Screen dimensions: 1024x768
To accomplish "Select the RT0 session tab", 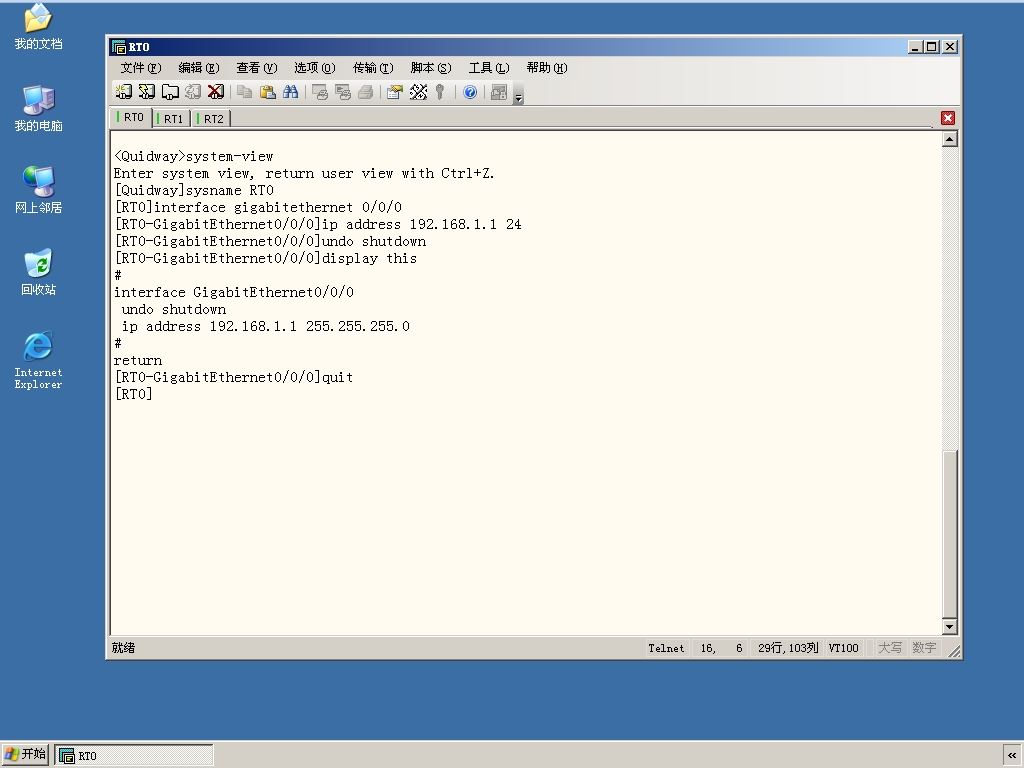I will click(x=133, y=118).
